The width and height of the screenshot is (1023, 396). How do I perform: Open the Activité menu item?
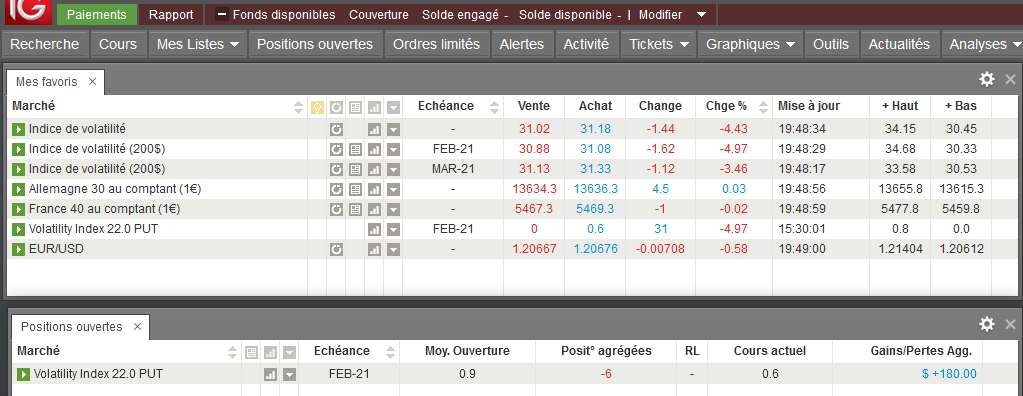(586, 44)
